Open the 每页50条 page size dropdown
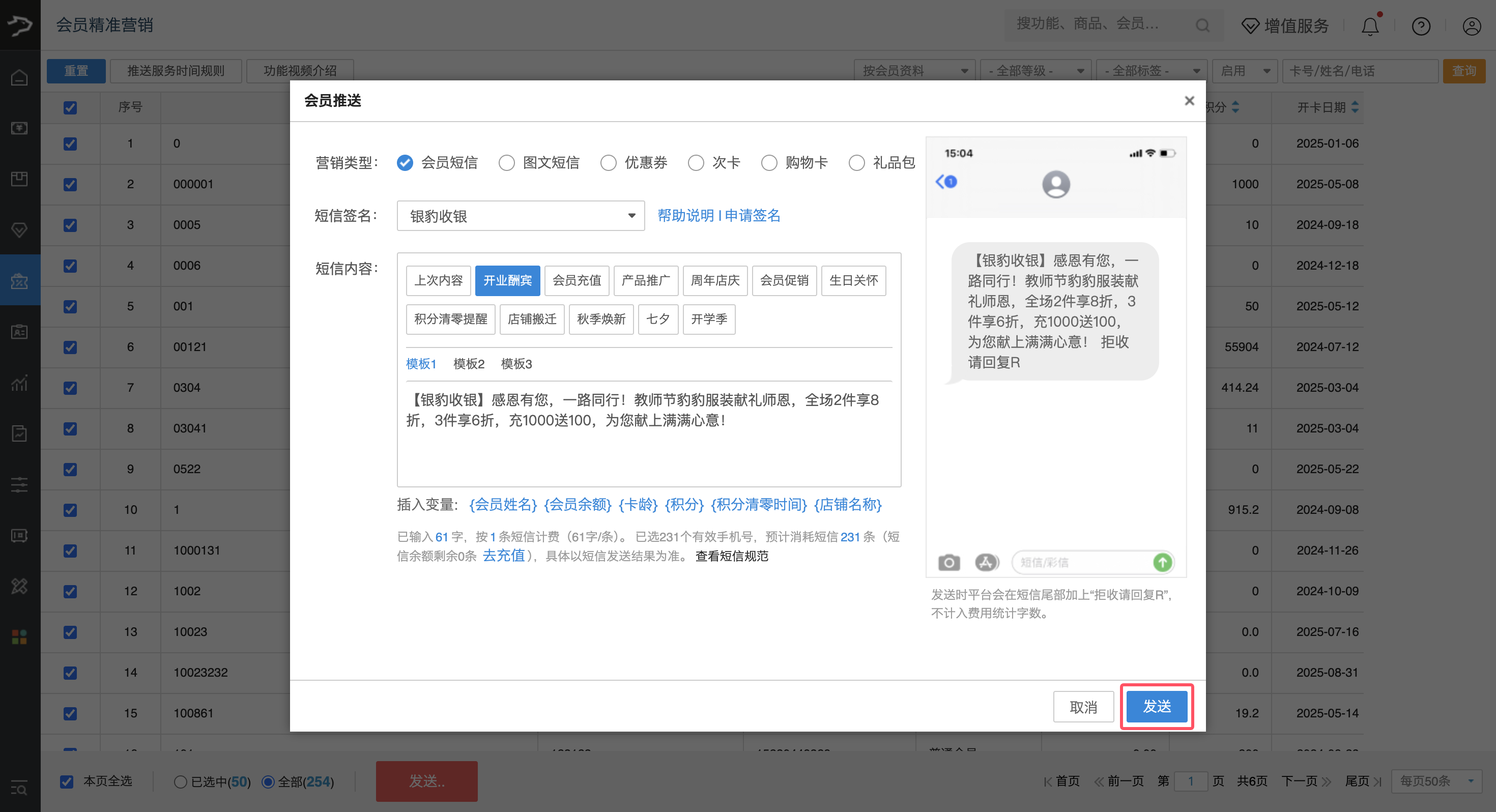1496x812 pixels. click(1437, 781)
